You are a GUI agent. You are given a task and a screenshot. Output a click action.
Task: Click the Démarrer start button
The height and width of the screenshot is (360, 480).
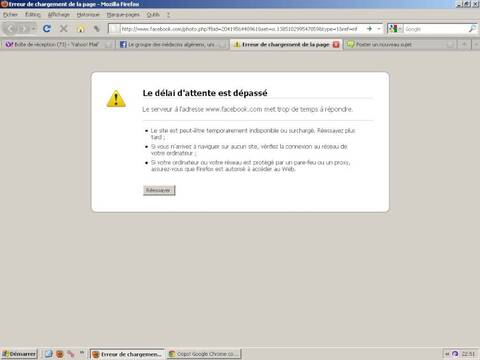(x=19, y=354)
